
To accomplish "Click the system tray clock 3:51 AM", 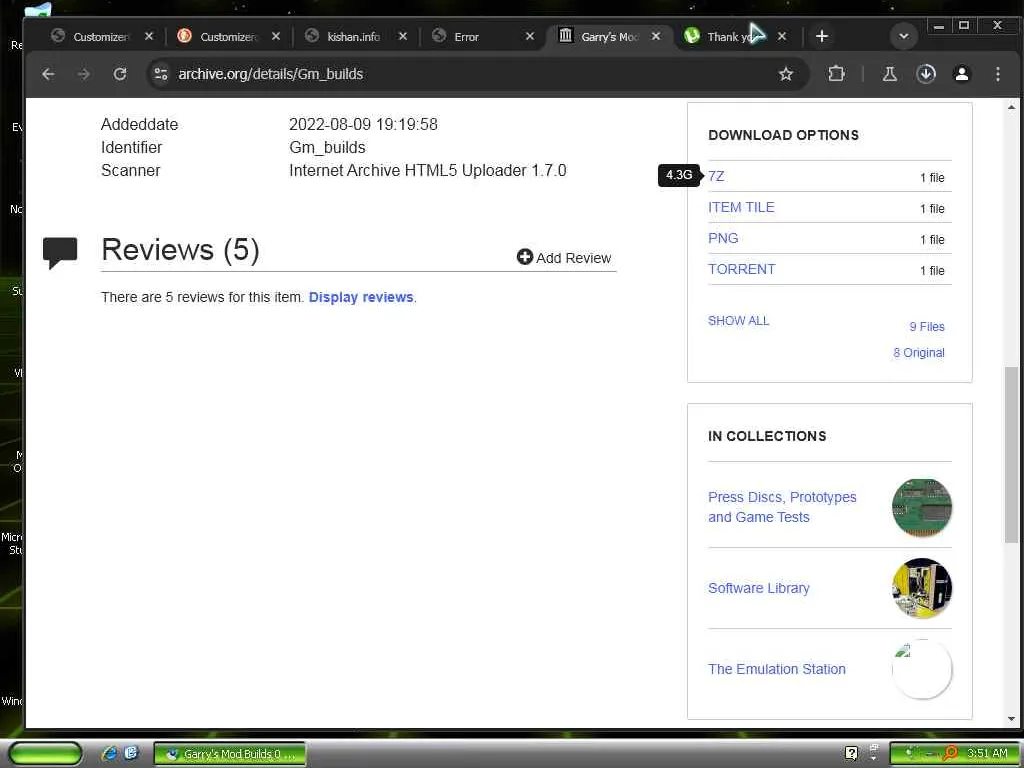I will coord(986,753).
